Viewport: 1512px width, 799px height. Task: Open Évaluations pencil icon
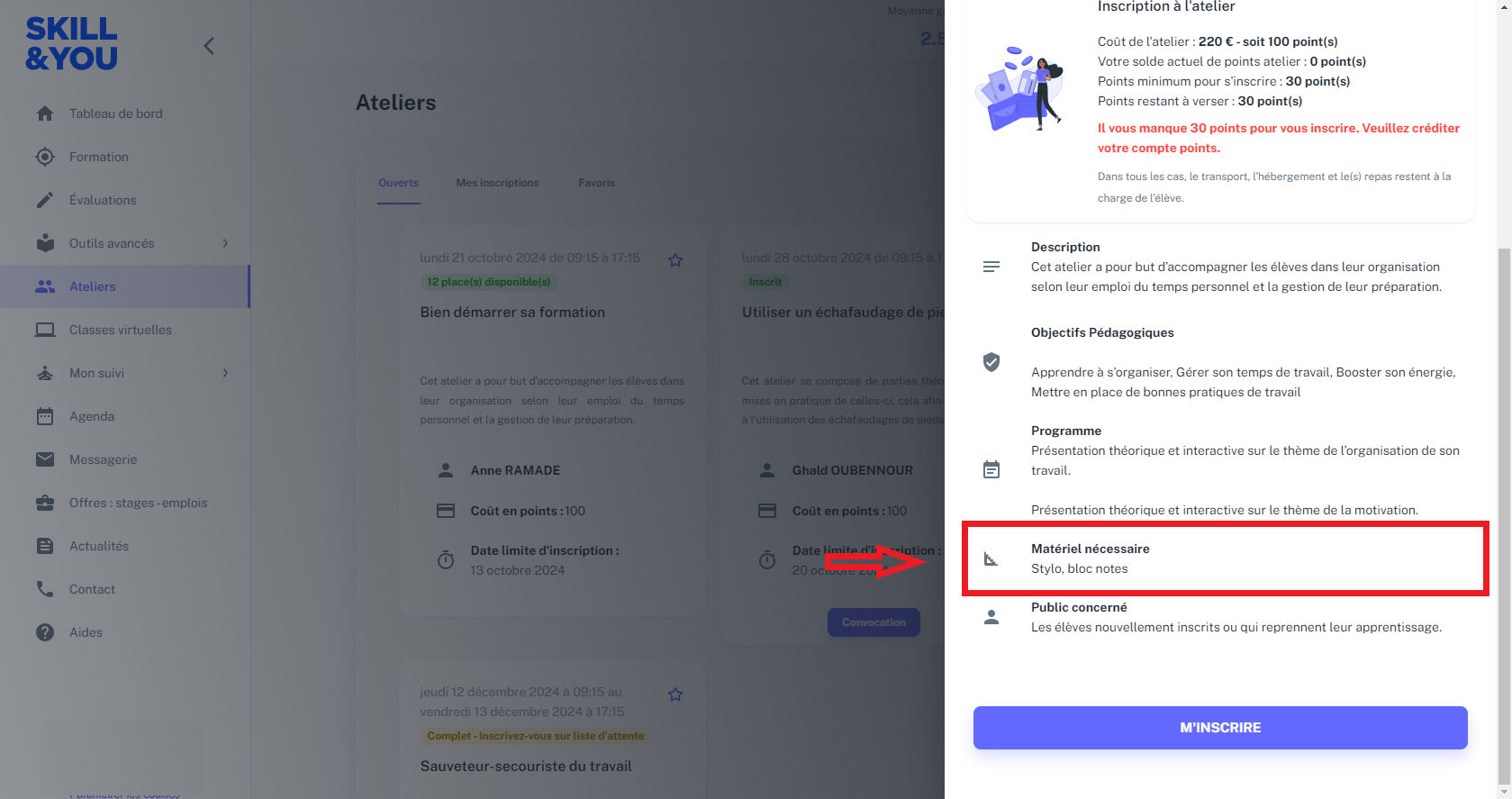tap(45, 200)
